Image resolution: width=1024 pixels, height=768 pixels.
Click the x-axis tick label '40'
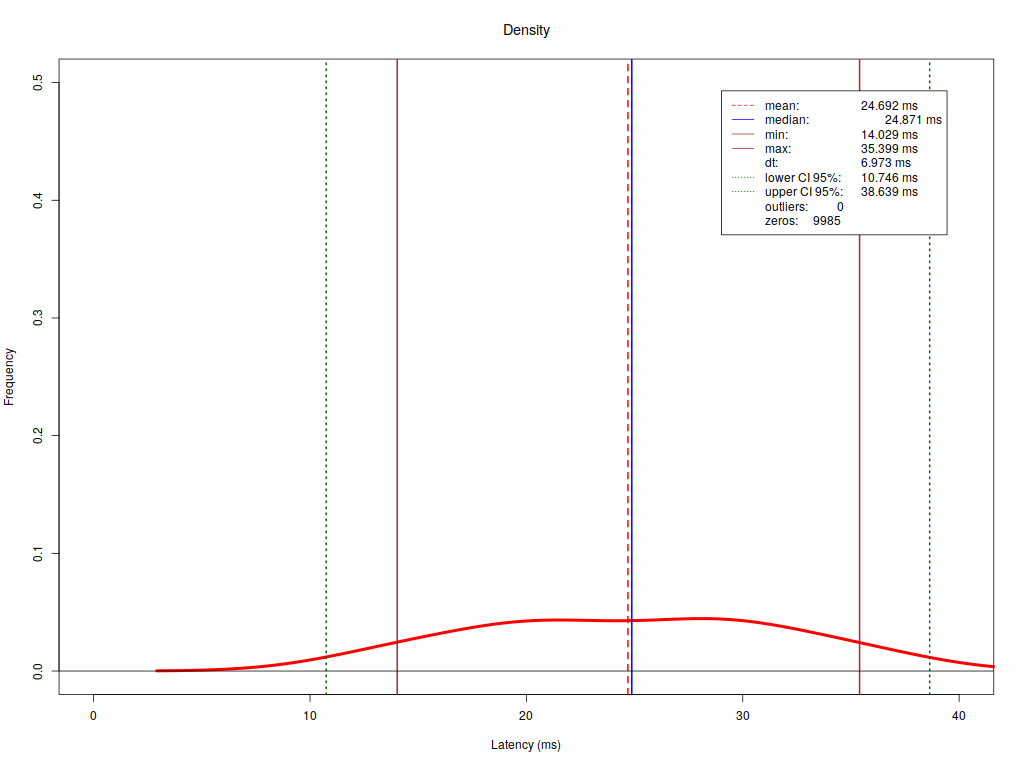tap(959, 716)
